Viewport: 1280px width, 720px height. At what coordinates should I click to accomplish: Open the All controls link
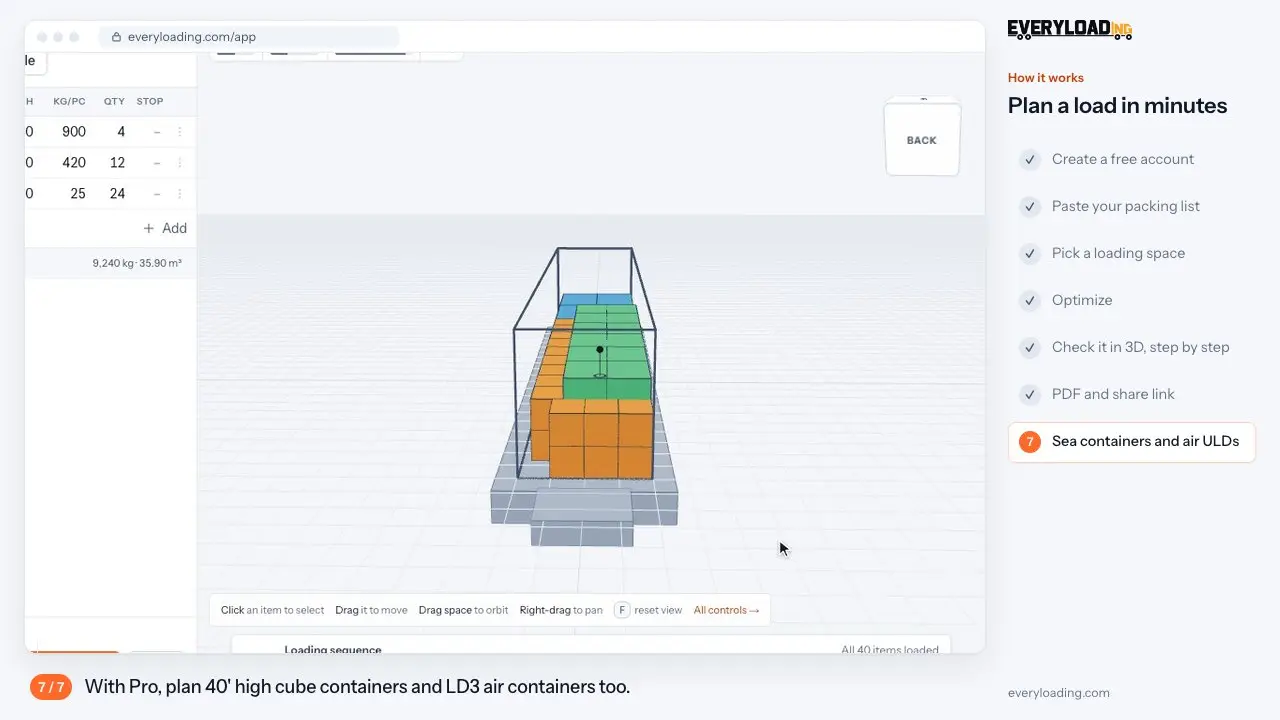pos(726,610)
